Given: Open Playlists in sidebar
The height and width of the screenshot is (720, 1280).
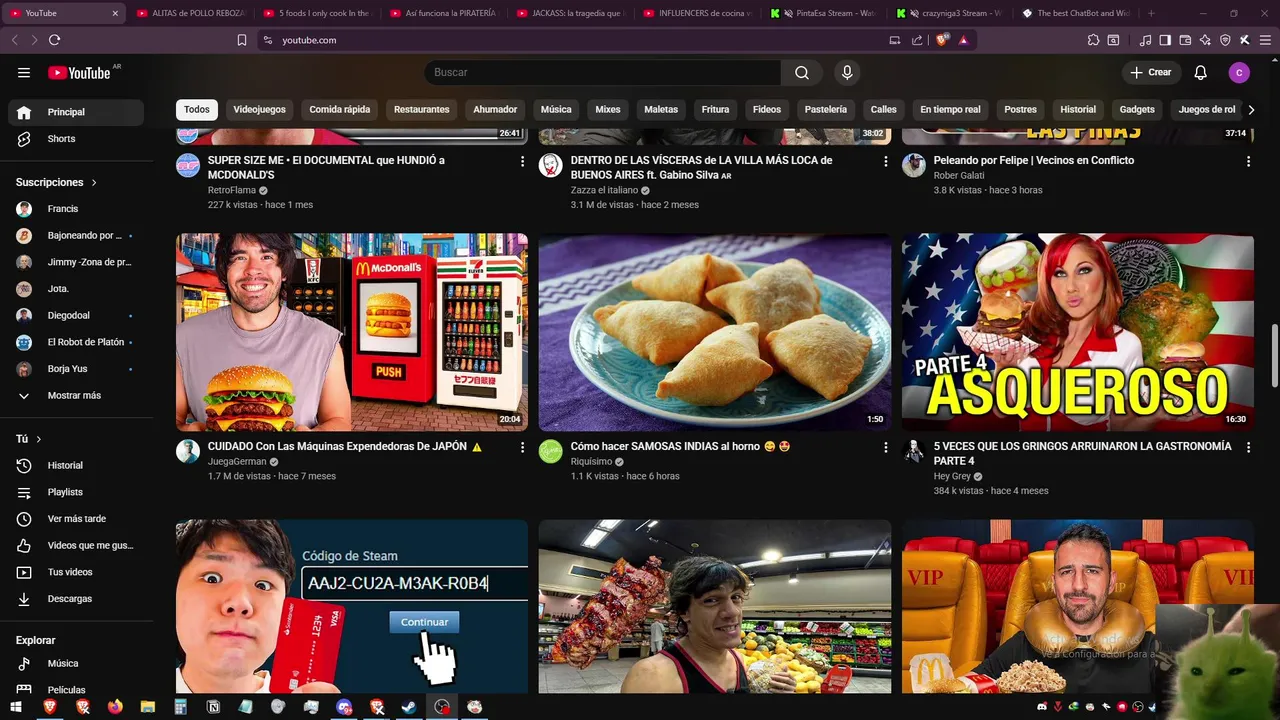Looking at the screenshot, I should (76, 492).
